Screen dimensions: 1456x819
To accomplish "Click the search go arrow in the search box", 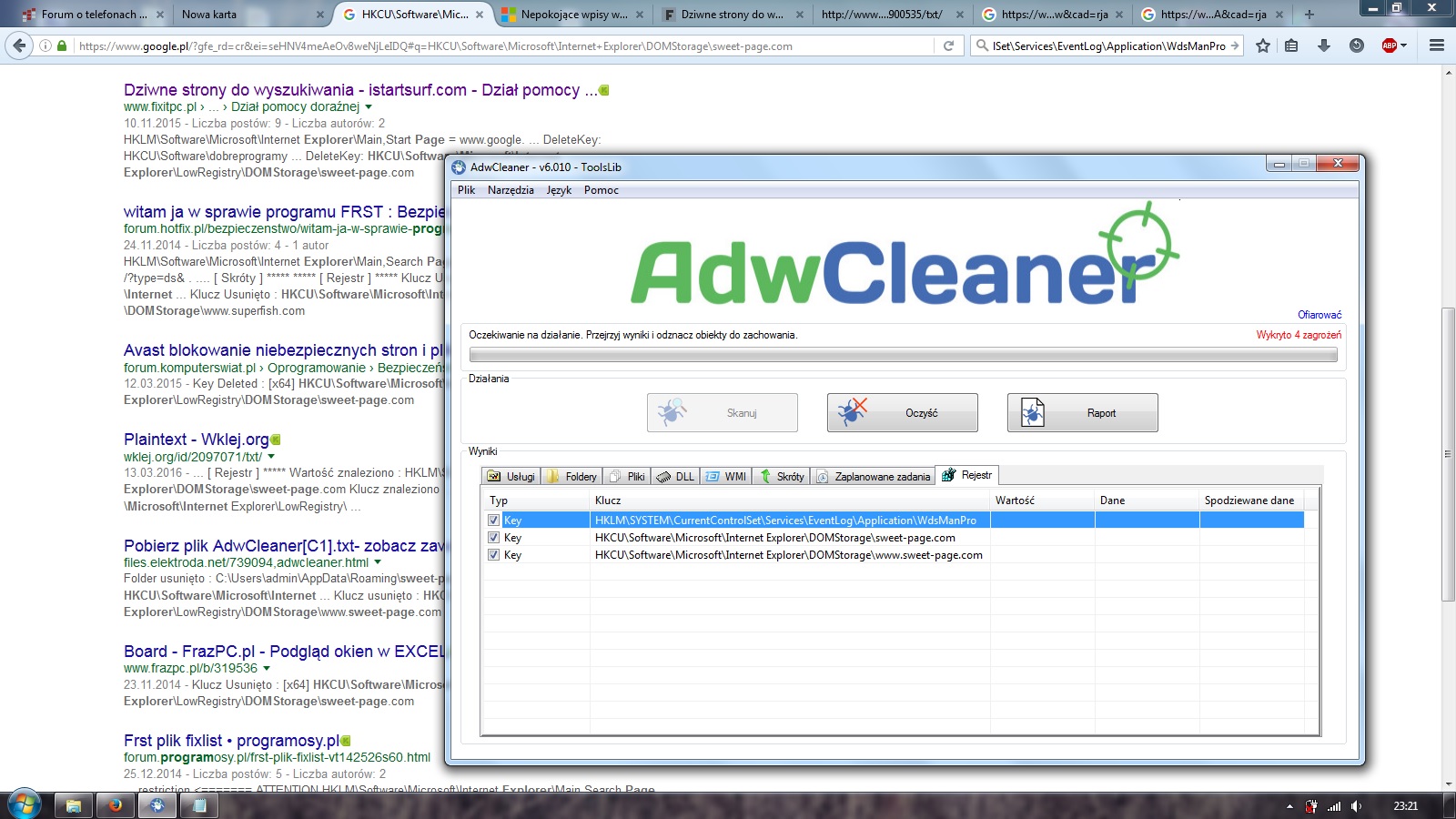I will 1235,45.
